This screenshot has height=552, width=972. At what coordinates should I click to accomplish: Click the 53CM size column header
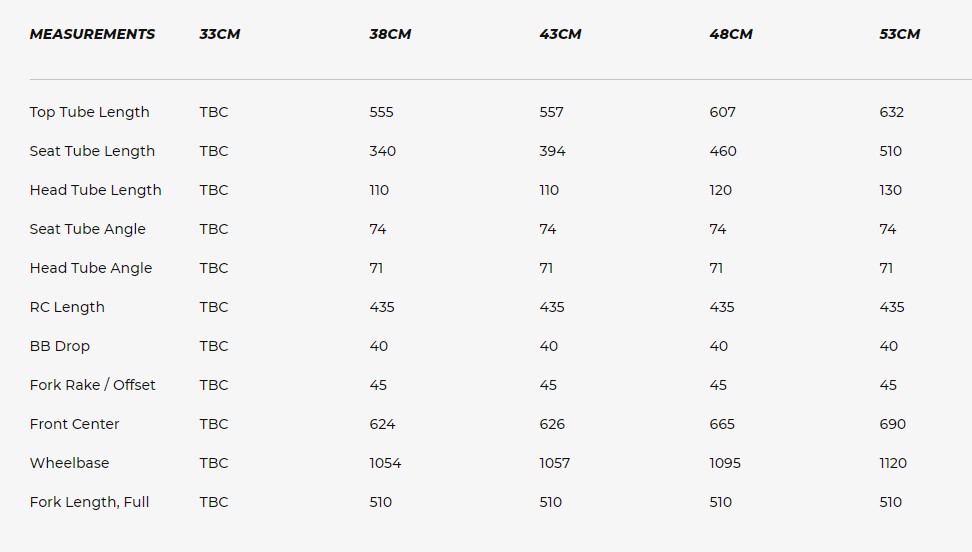[899, 34]
